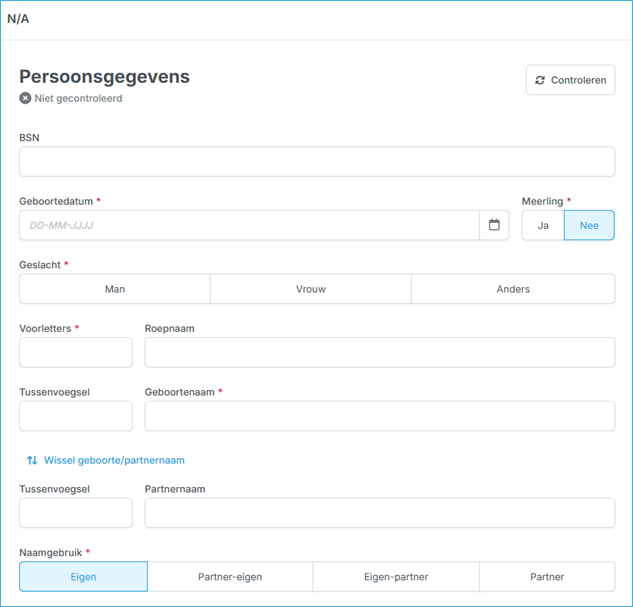Set Naamgebruik to Eigen-partner
The height and width of the screenshot is (607, 633).
click(x=396, y=577)
